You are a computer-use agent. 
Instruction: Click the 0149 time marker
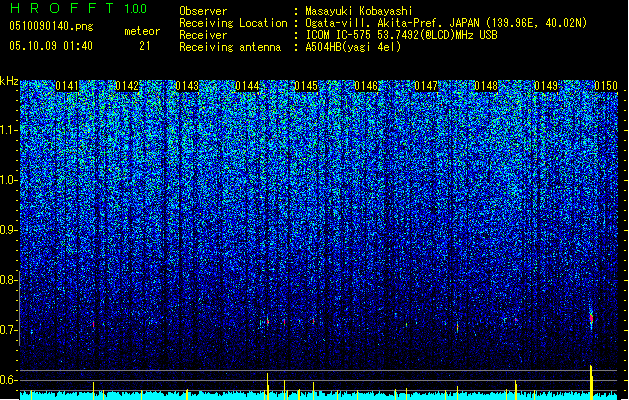(546, 86)
